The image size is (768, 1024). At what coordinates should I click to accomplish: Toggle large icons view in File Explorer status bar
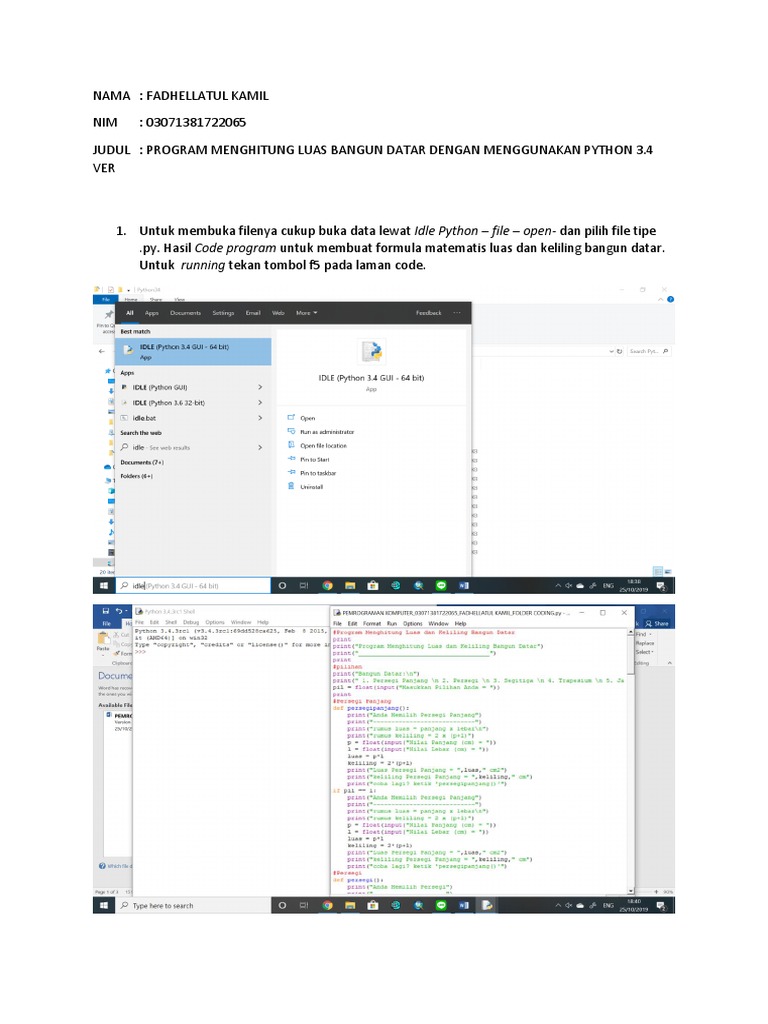[667, 571]
